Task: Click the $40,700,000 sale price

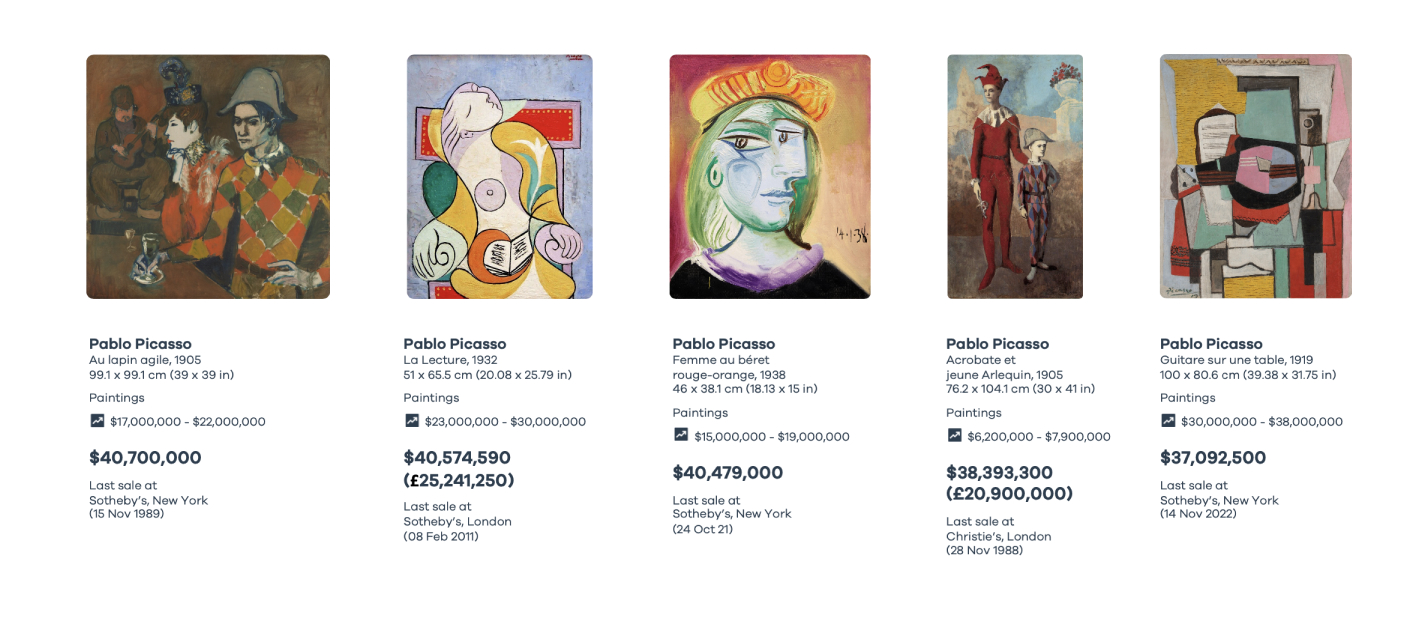Action: 145,458
